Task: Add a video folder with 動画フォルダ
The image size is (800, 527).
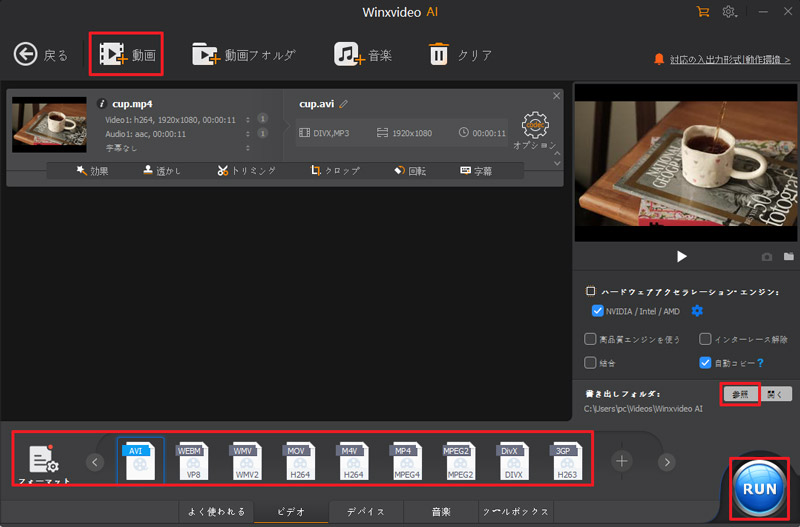Action: pos(206,55)
